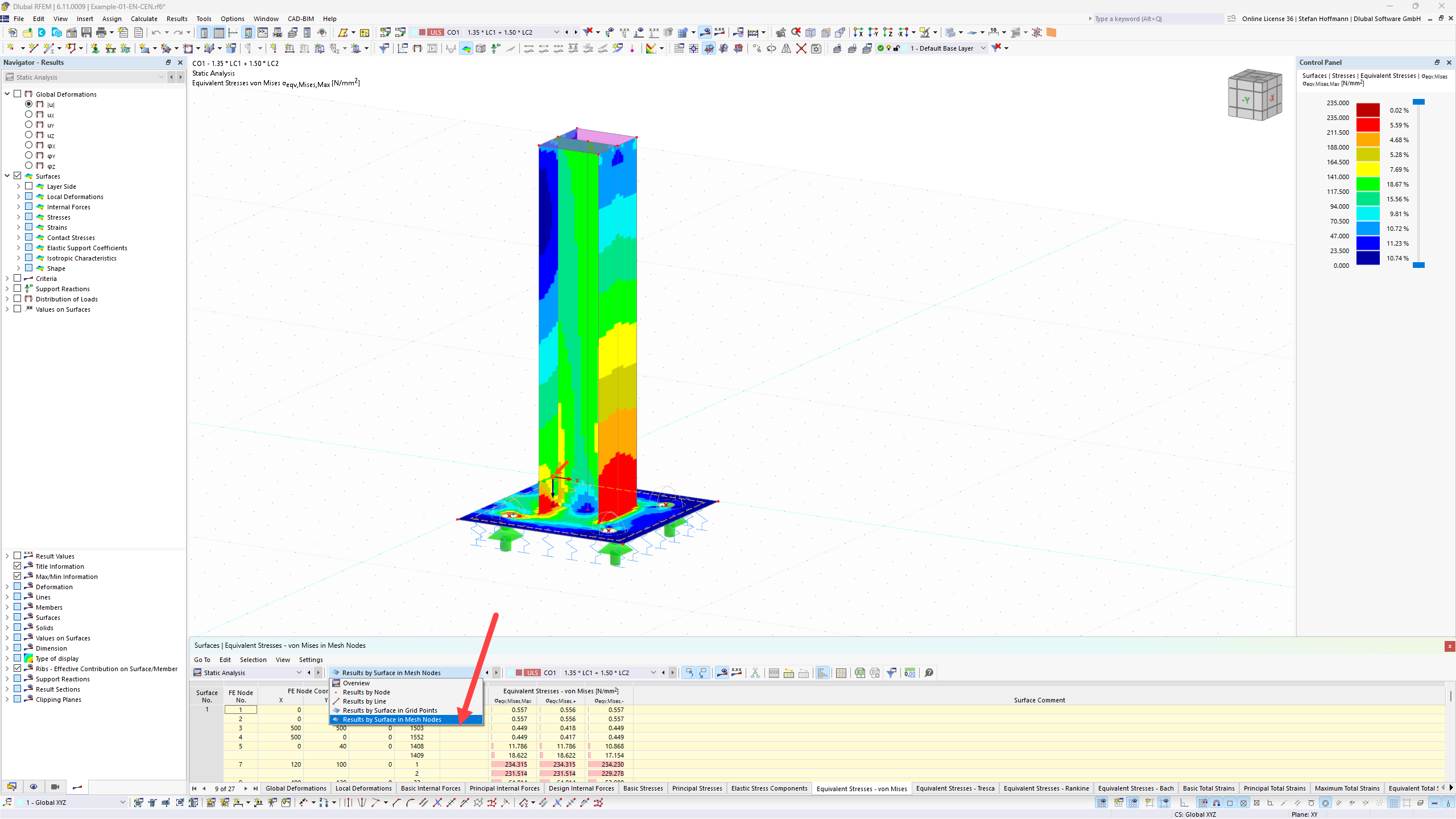The image size is (1456, 819).
Task: Choose Results by Surface in Grid Points
Action: [390, 710]
